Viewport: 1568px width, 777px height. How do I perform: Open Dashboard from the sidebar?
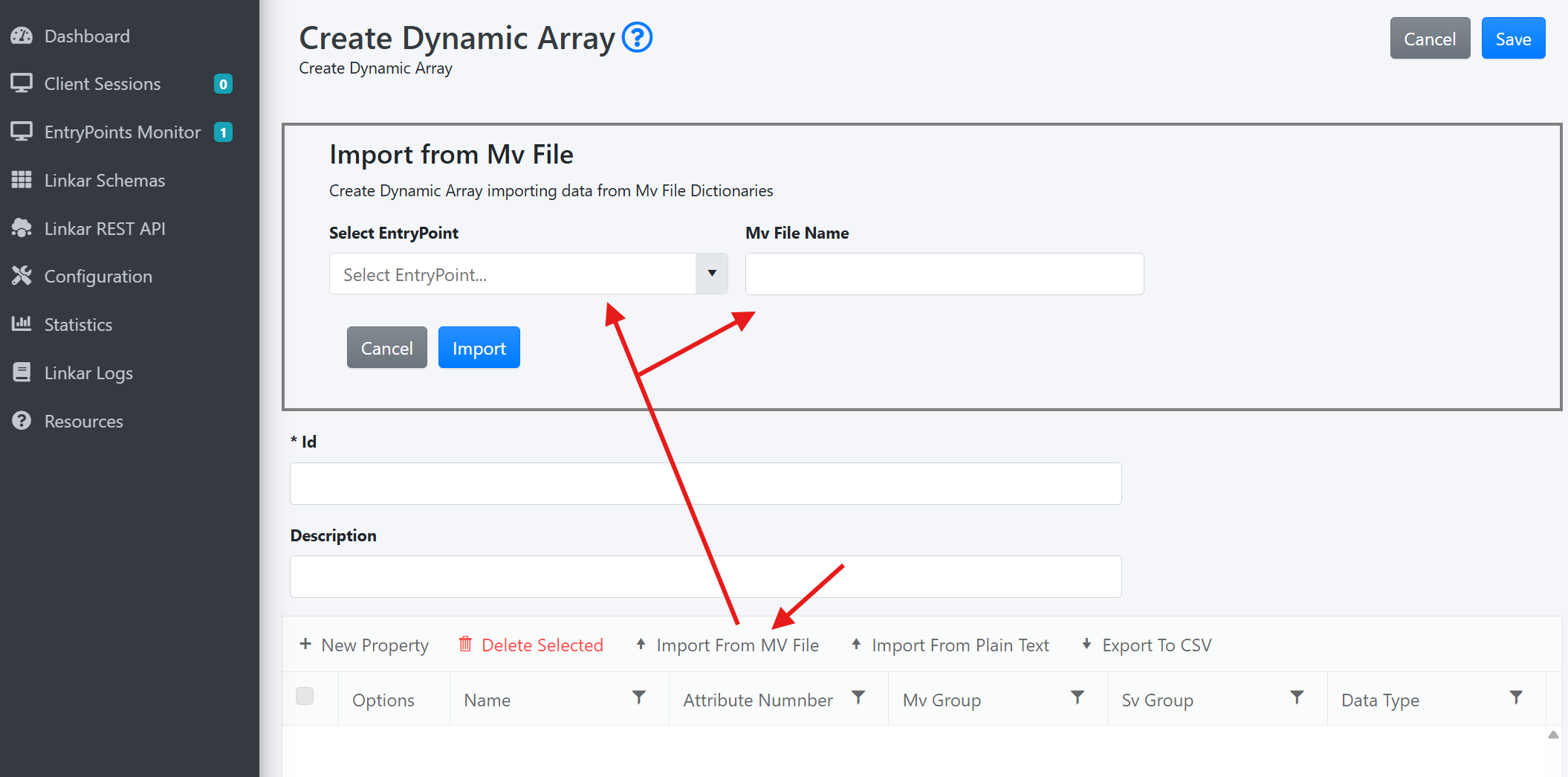(x=86, y=36)
